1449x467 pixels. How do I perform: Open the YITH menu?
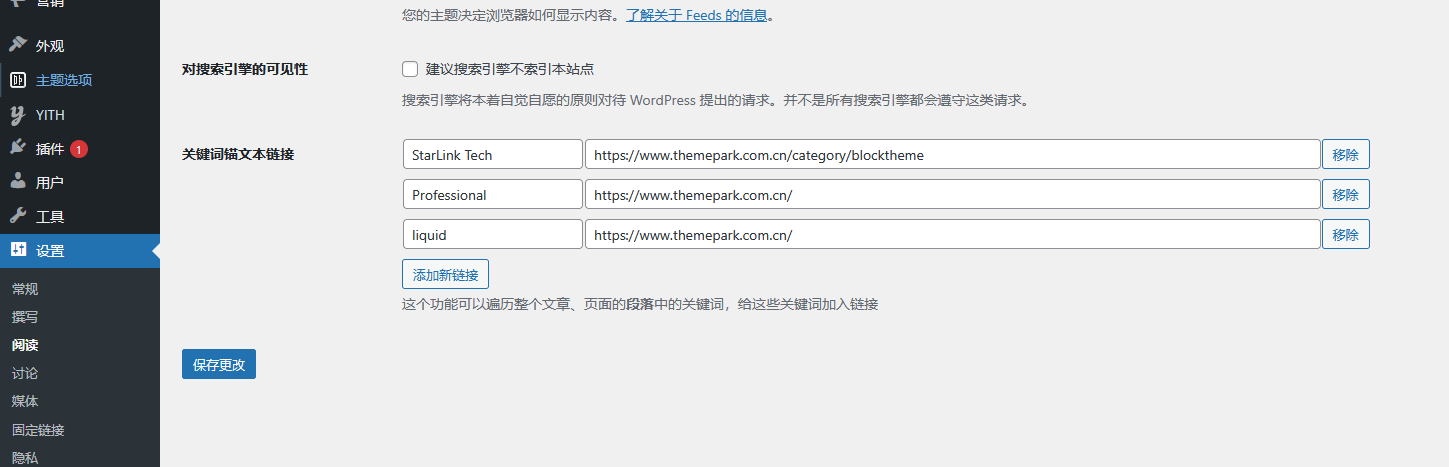[80, 115]
